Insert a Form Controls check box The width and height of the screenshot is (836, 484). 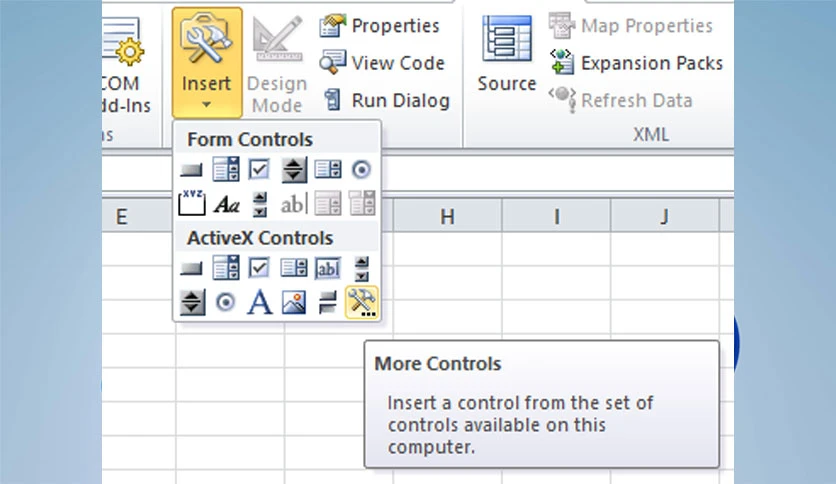click(x=259, y=170)
